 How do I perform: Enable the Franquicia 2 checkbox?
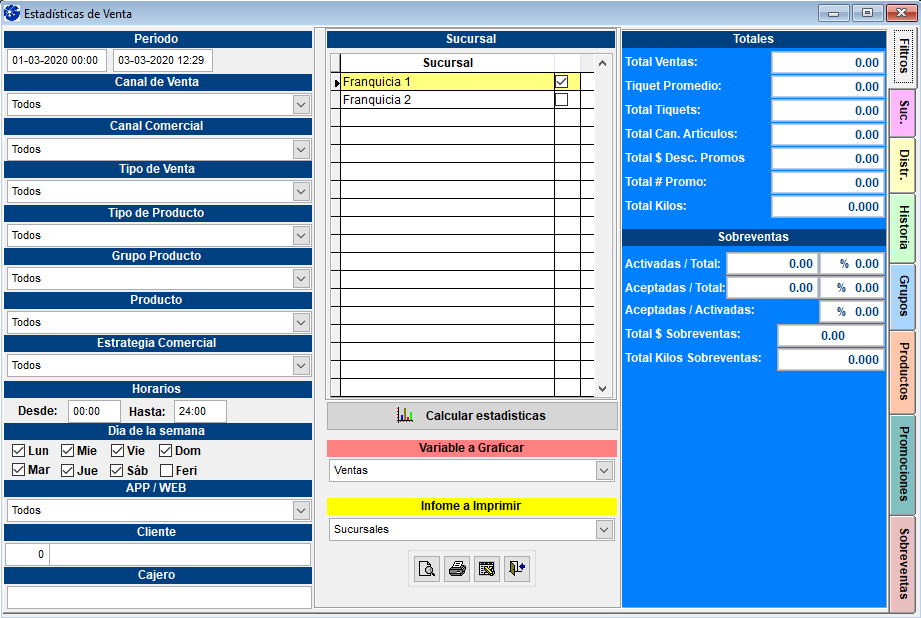point(561,100)
